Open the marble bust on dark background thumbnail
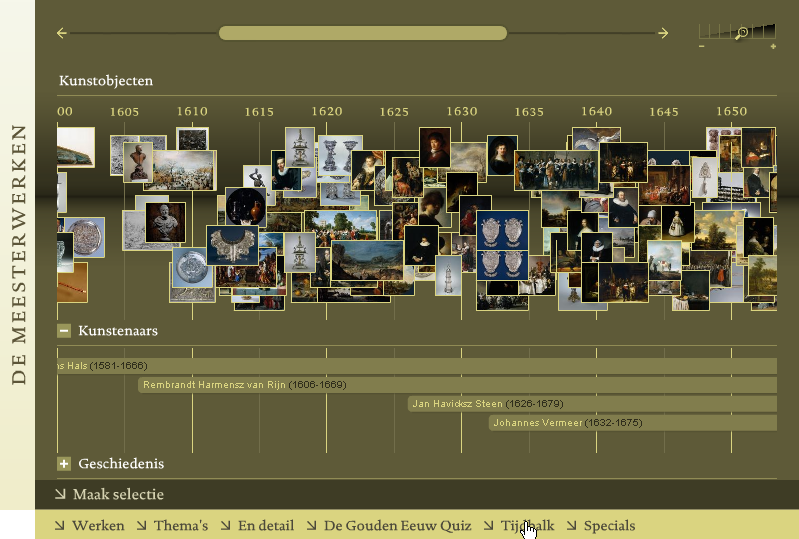This screenshot has height=539, width=799. tap(165, 222)
